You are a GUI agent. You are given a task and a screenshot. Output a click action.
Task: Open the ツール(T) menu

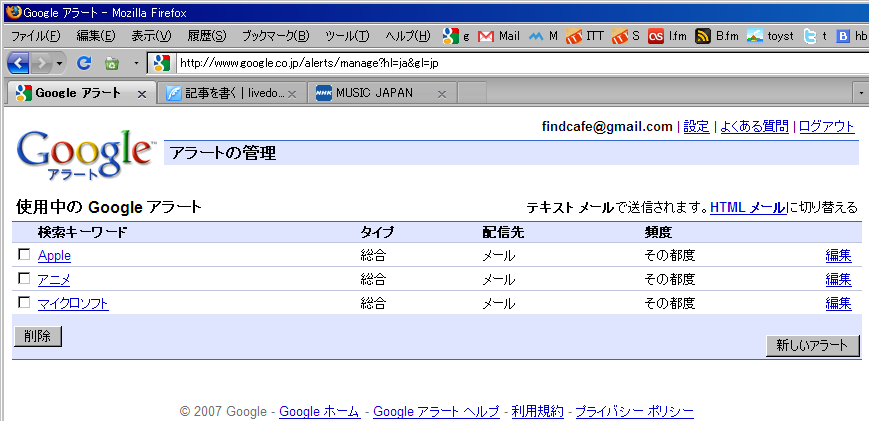[x=347, y=36]
